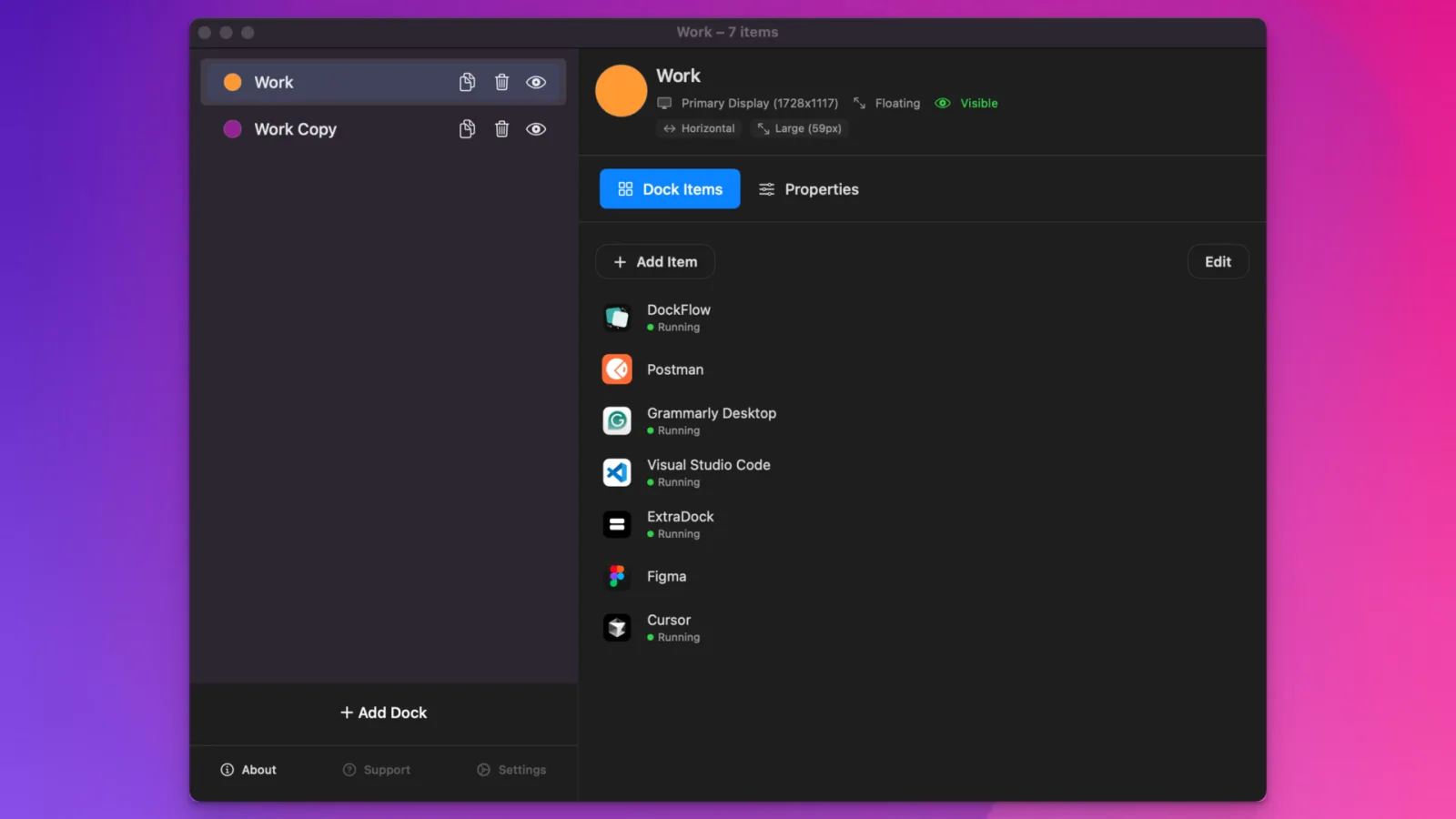Open the Support link
This screenshot has width=1456, height=819.
(x=376, y=770)
